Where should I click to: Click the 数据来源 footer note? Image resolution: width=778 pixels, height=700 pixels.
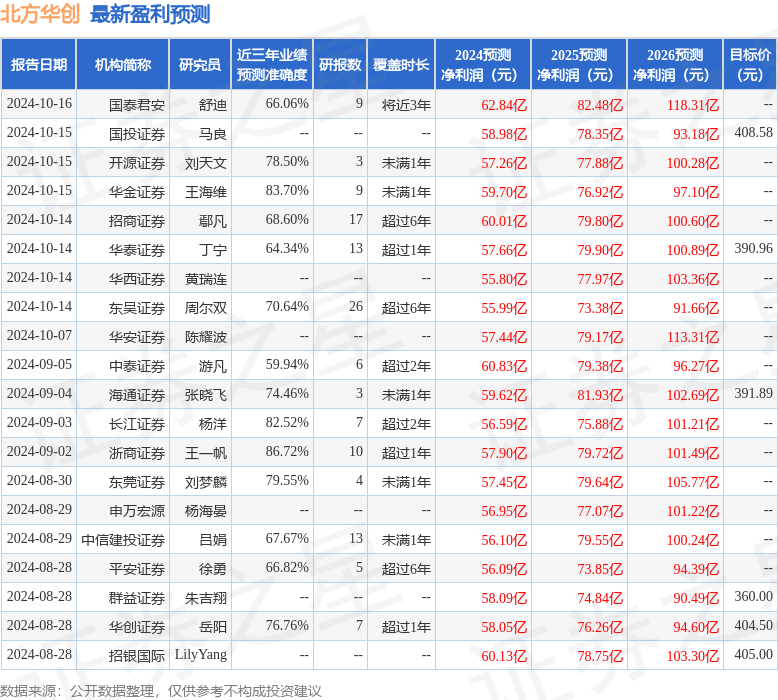tap(161, 691)
